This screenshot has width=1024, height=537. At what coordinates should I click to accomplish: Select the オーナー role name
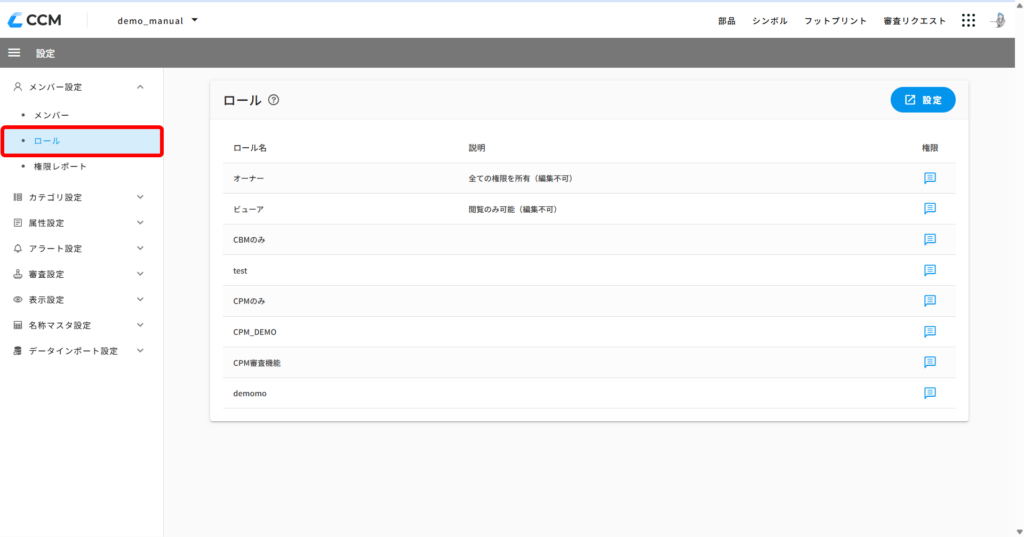(x=249, y=178)
